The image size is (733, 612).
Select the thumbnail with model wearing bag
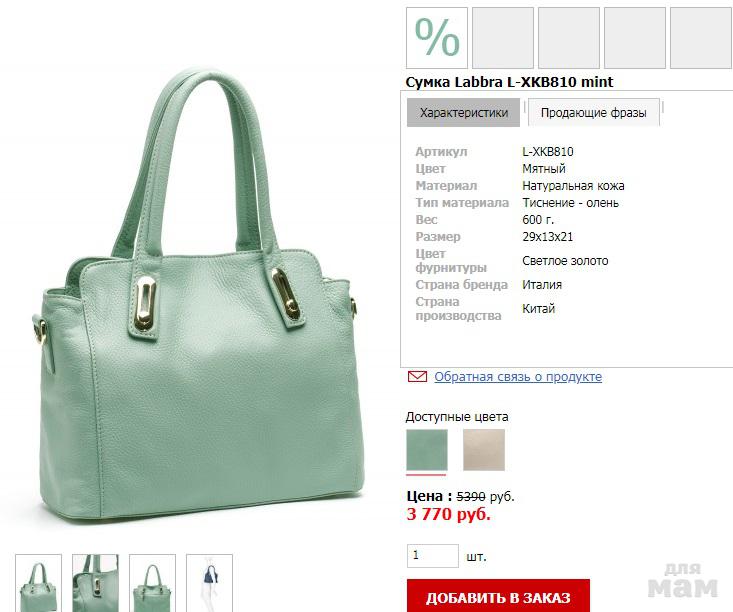(209, 583)
